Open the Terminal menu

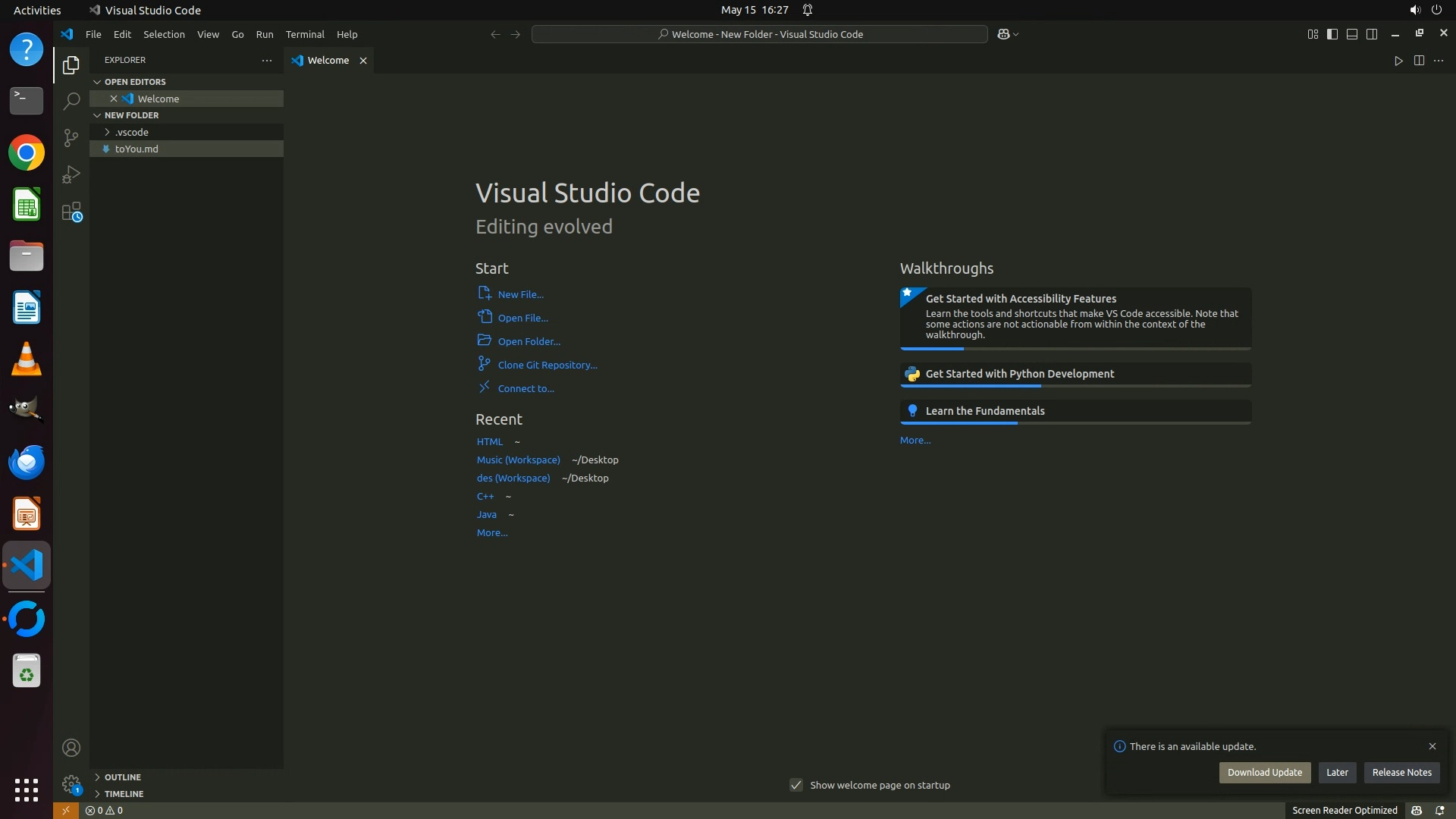click(x=305, y=34)
